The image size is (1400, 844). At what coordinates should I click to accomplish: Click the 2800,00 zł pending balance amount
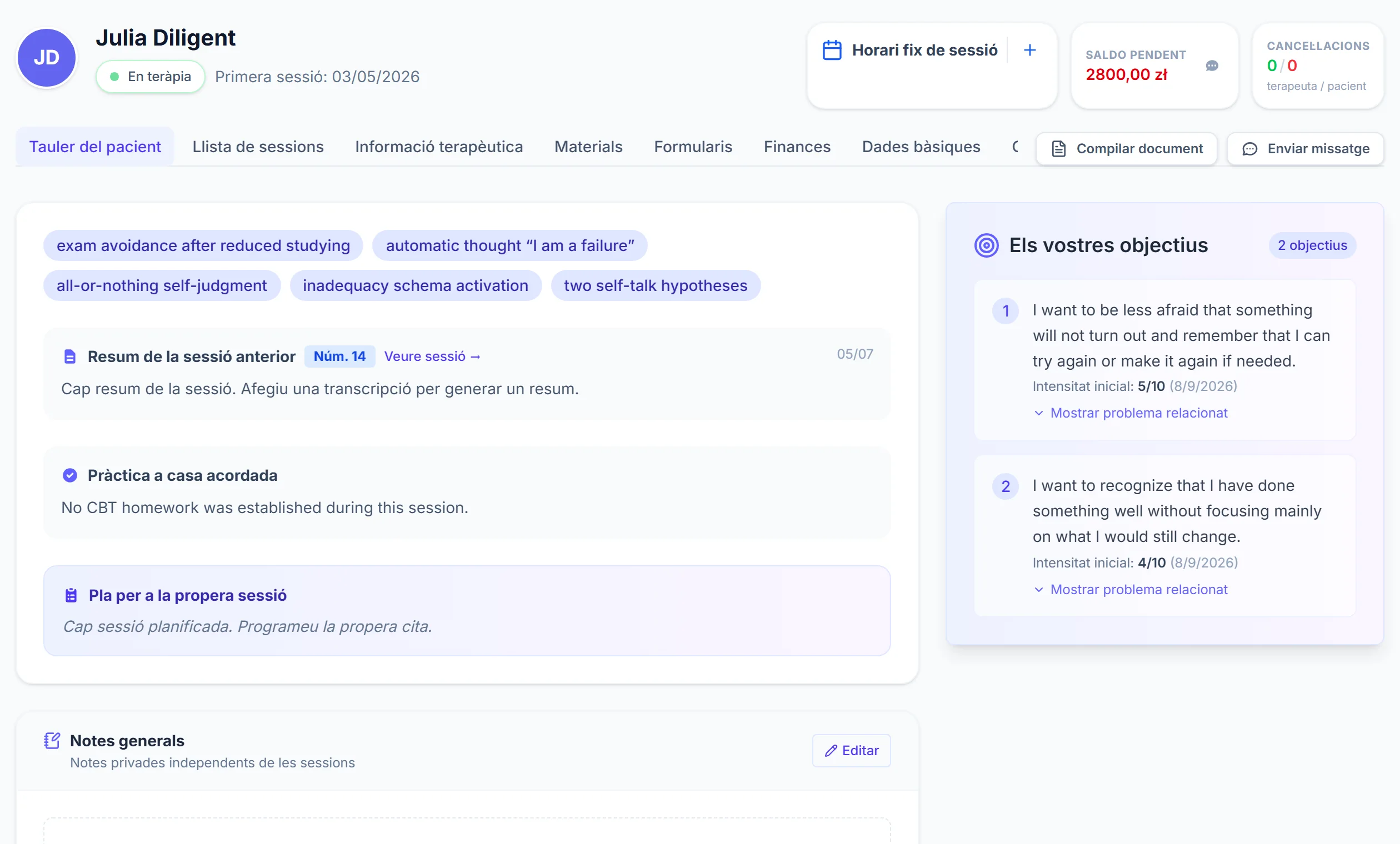(1126, 74)
